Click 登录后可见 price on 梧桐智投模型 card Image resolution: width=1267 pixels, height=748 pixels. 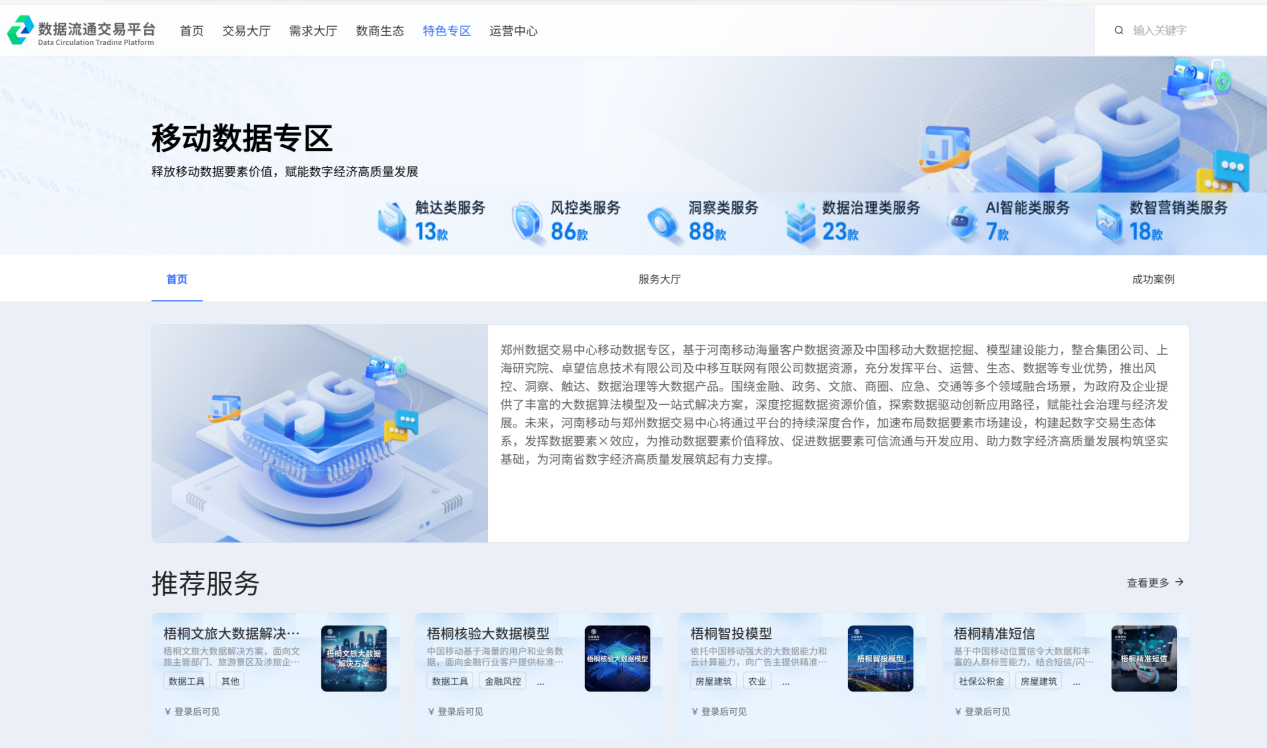point(719,712)
